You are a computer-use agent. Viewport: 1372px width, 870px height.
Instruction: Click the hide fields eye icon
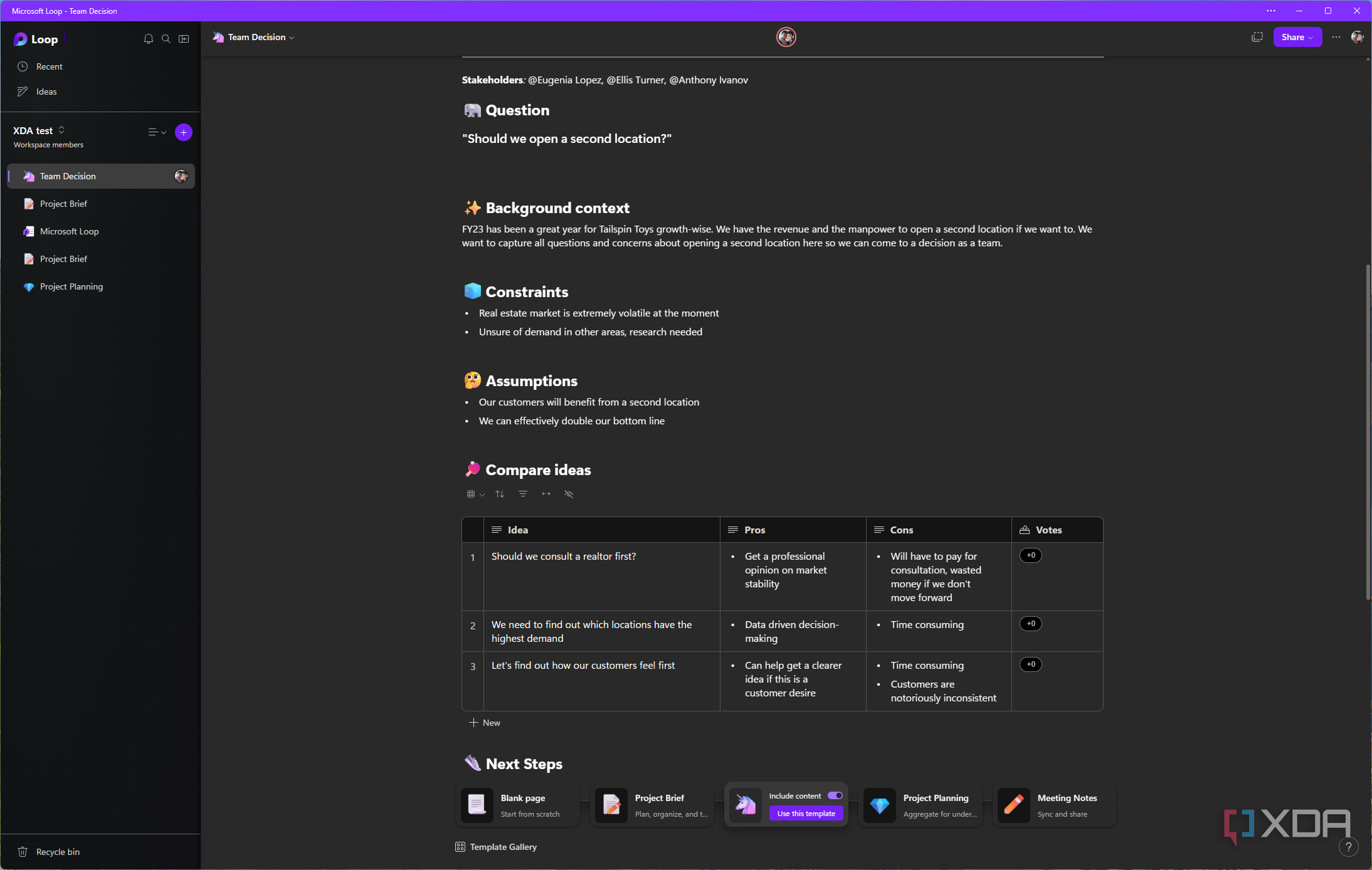pos(569,494)
